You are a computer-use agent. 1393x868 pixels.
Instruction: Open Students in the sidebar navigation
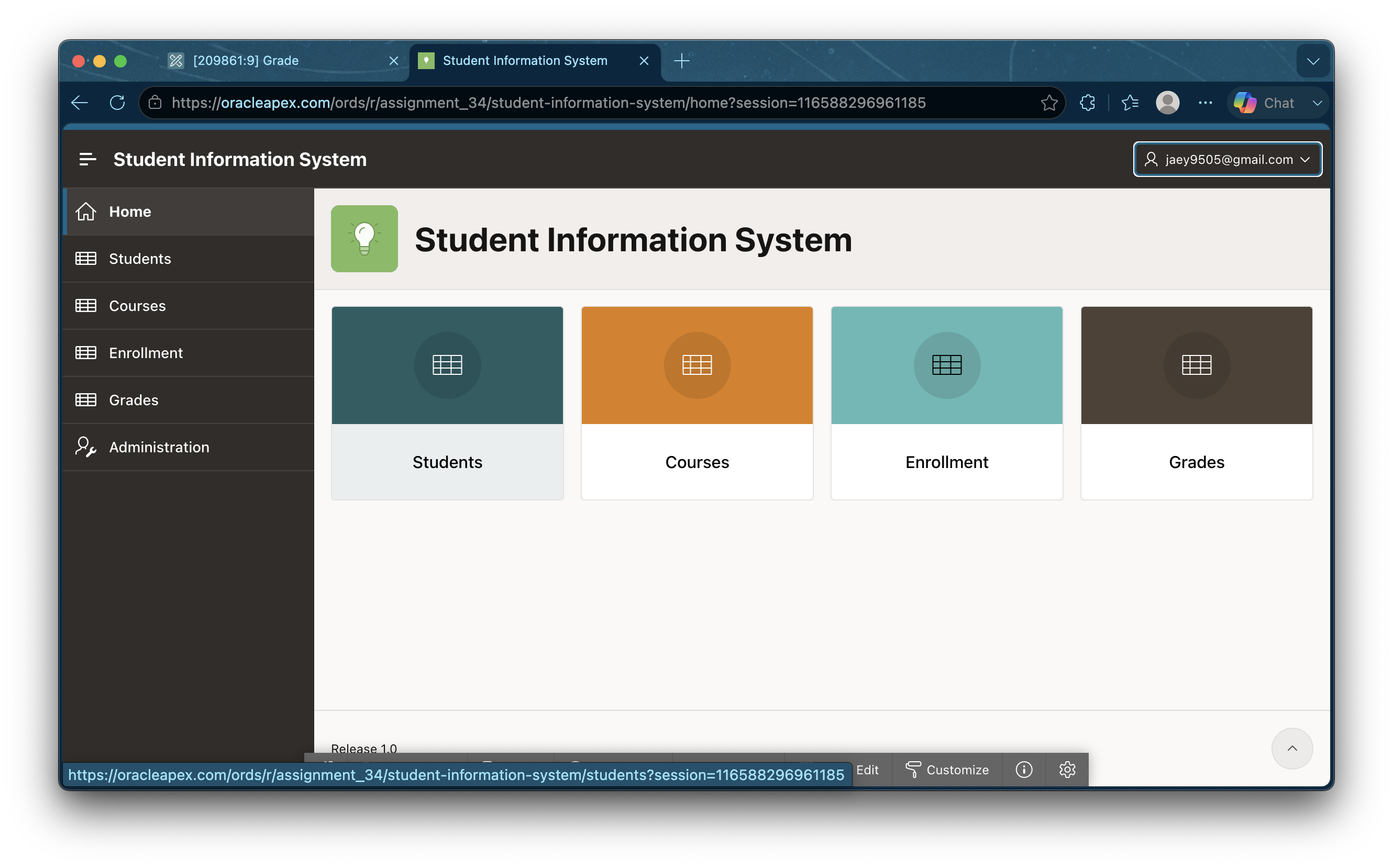click(189, 258)
